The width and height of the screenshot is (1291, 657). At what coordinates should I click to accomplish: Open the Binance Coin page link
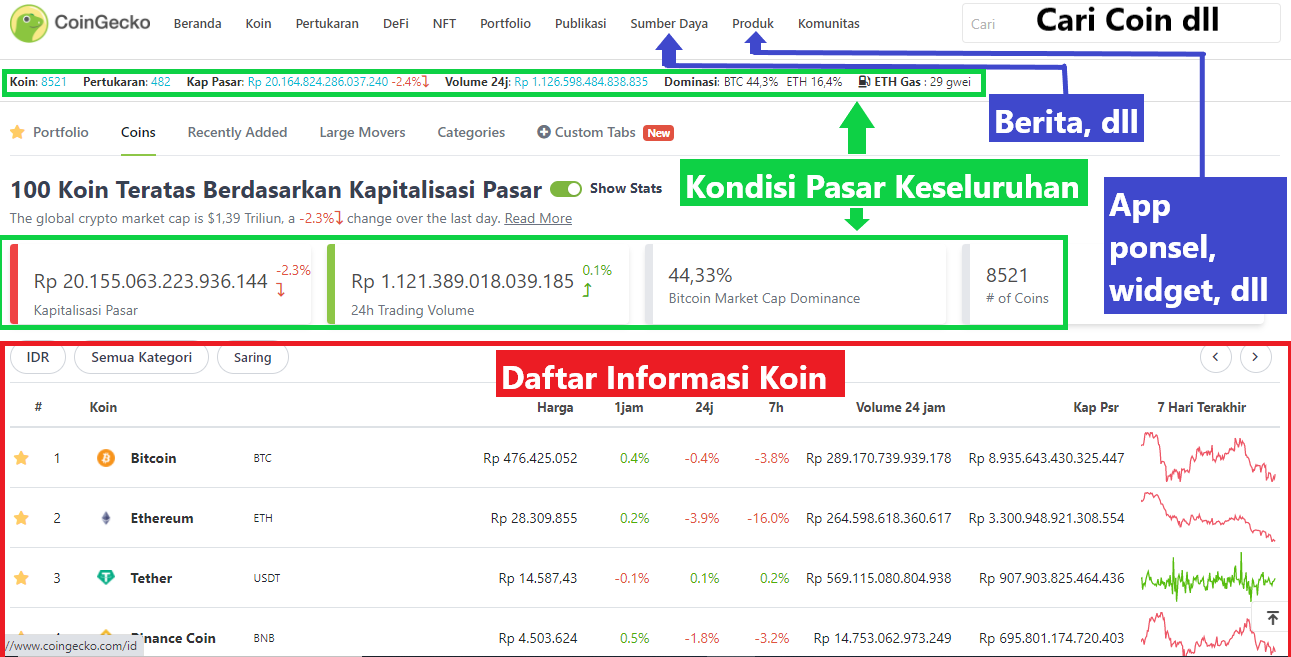(173, 638)
